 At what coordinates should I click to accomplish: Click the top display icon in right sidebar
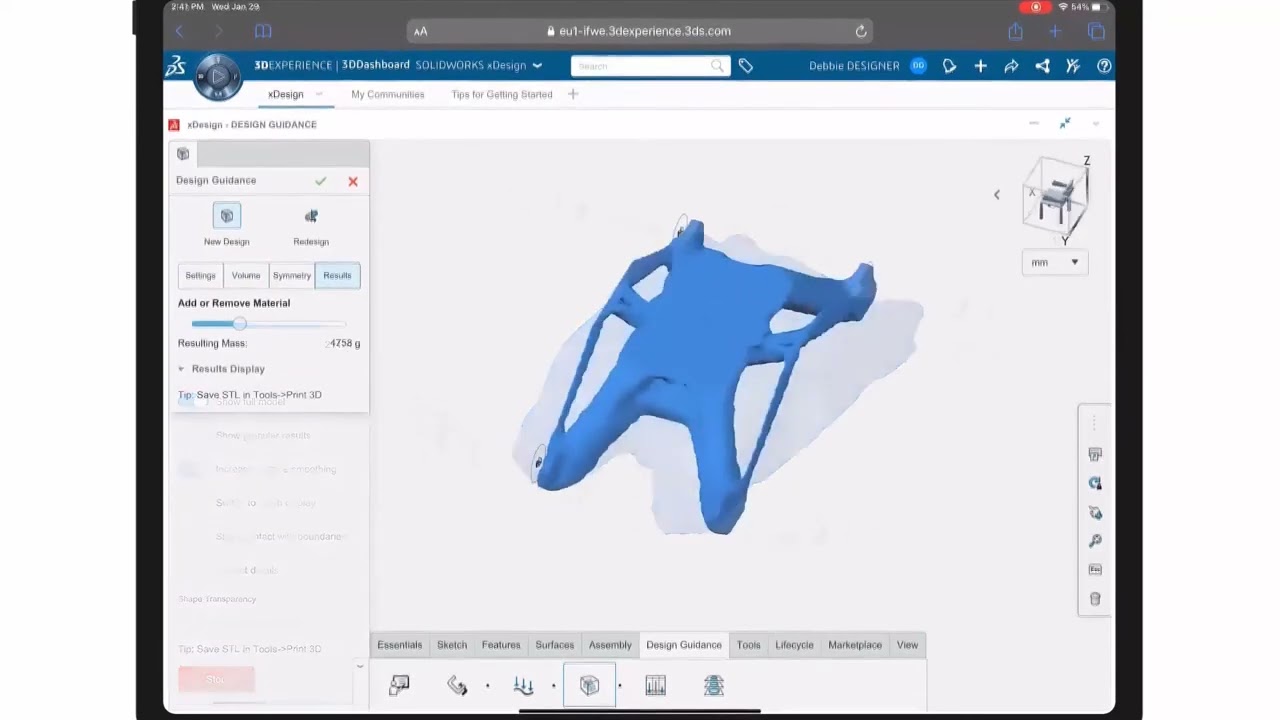point(1095,454)
